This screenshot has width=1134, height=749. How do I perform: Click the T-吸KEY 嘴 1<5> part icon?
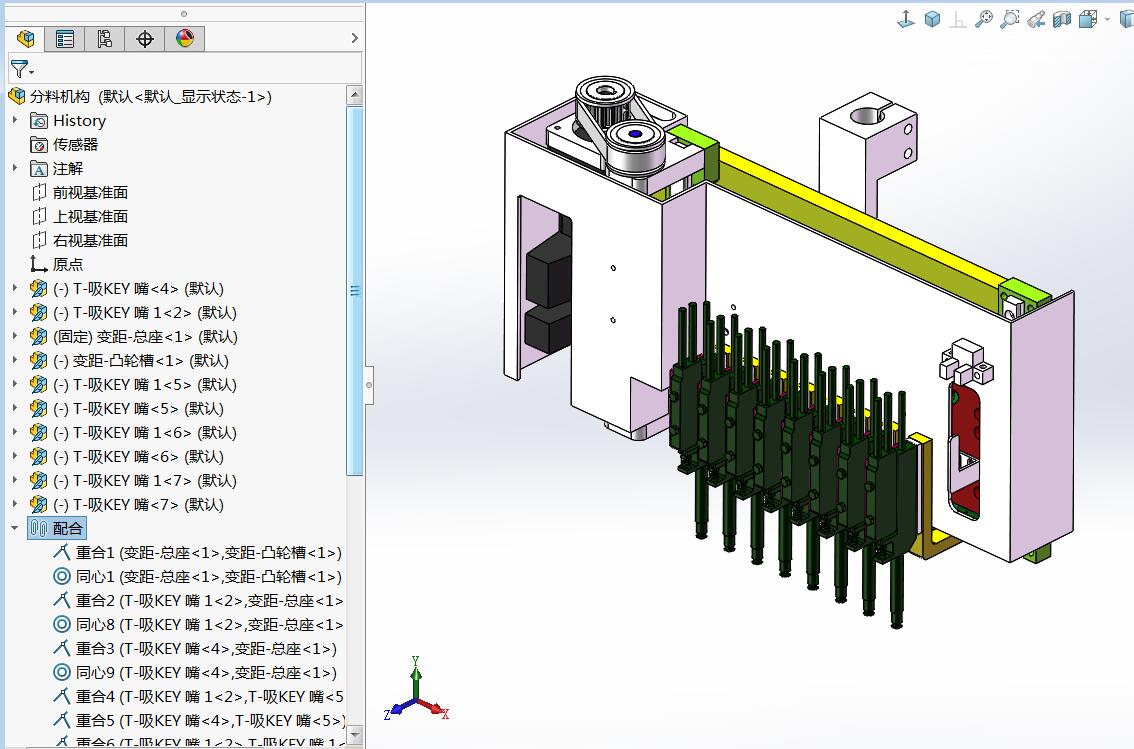39,384
